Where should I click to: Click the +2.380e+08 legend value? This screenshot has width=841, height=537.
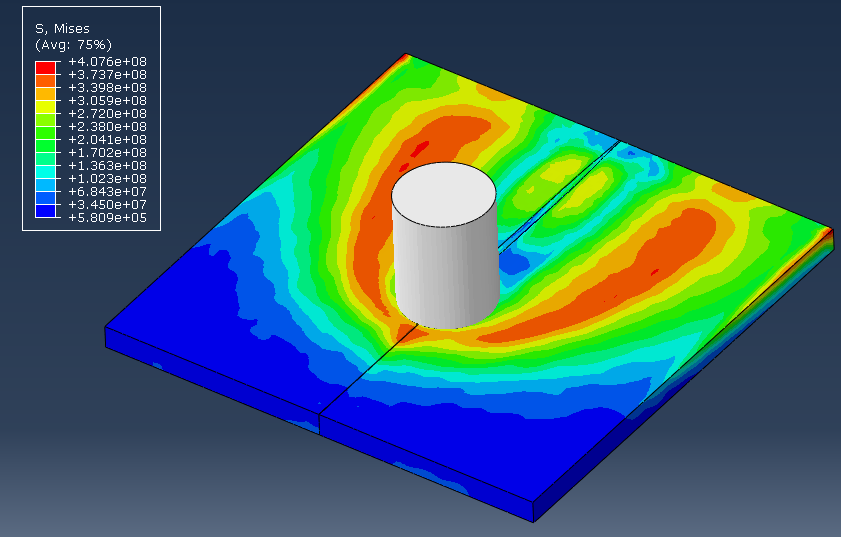click(x=107, y=127)
